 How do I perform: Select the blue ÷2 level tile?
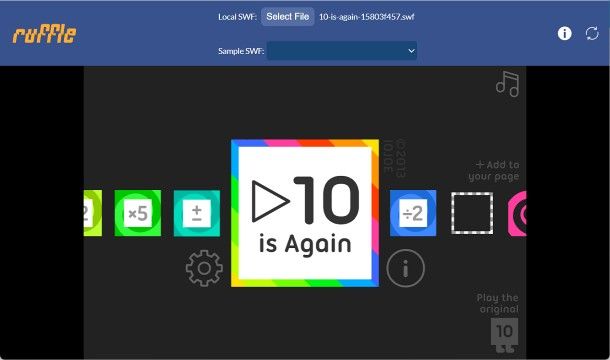coord(413,213)
